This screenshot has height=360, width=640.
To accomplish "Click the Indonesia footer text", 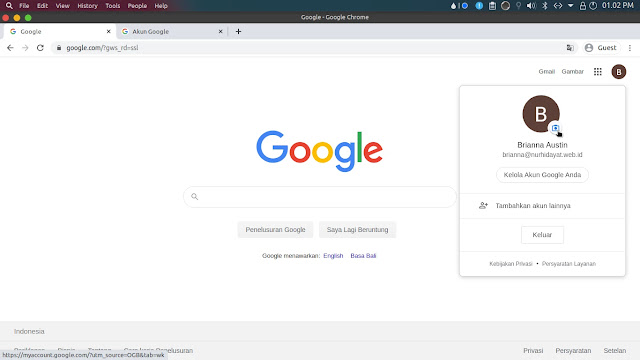I will 29,331.
